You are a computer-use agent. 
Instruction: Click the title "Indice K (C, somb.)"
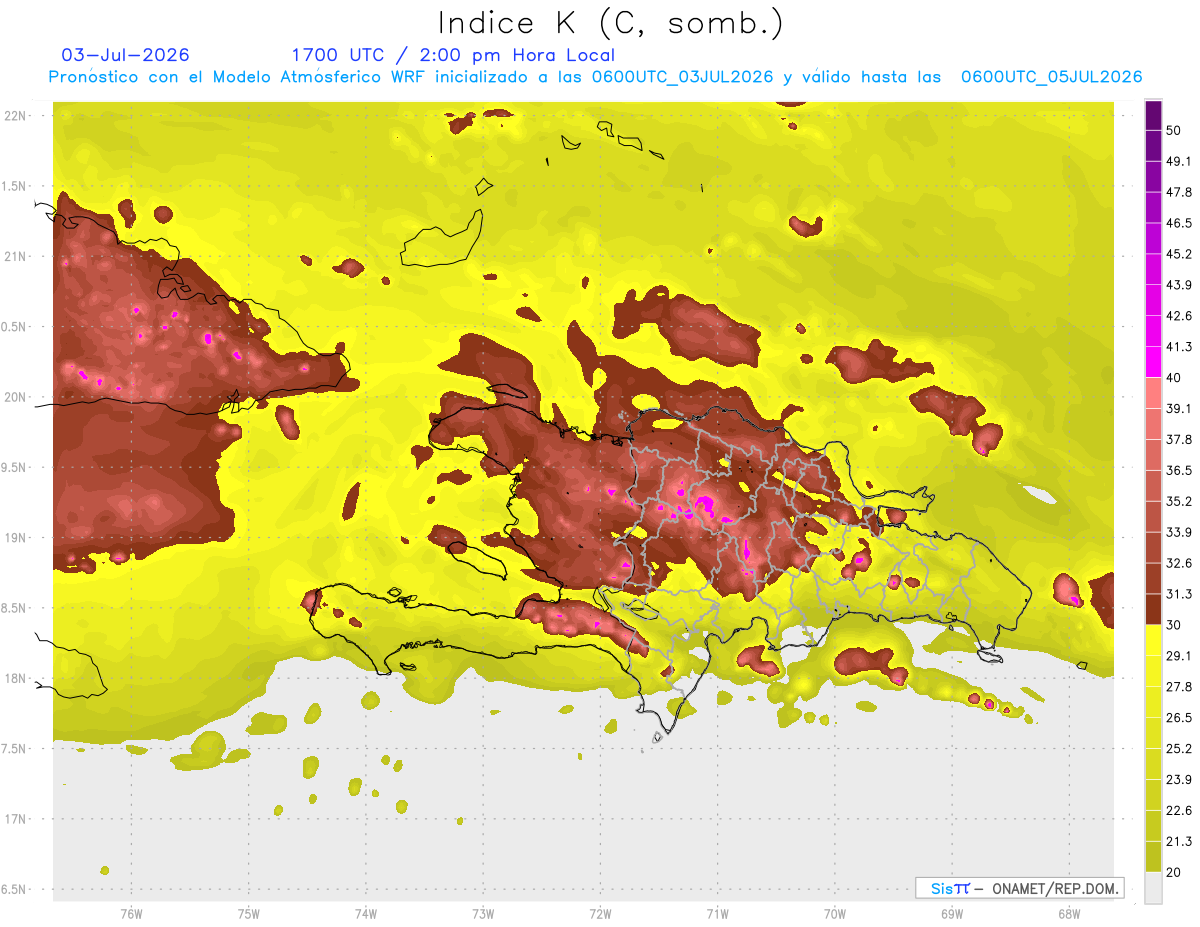point(610,23)
